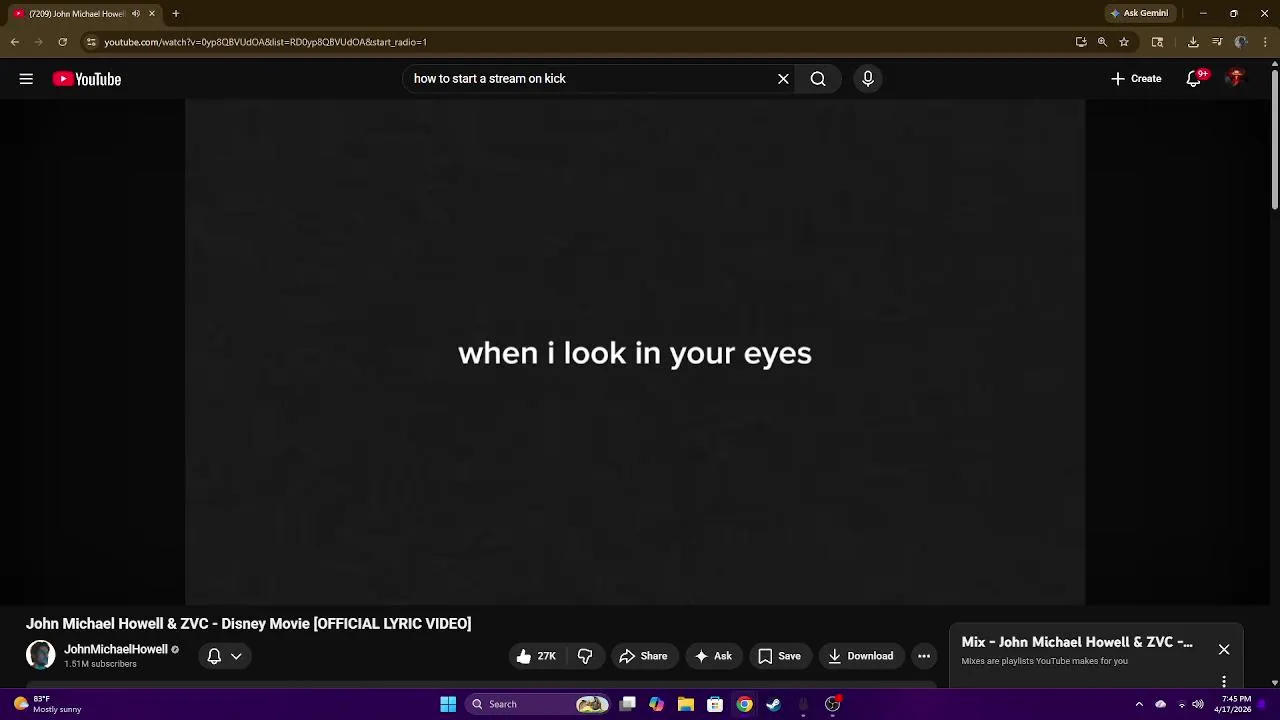Show hidden system tray icons
Image resolution: width=1280 pixels, height=720 pixels.
(1139, 704)
